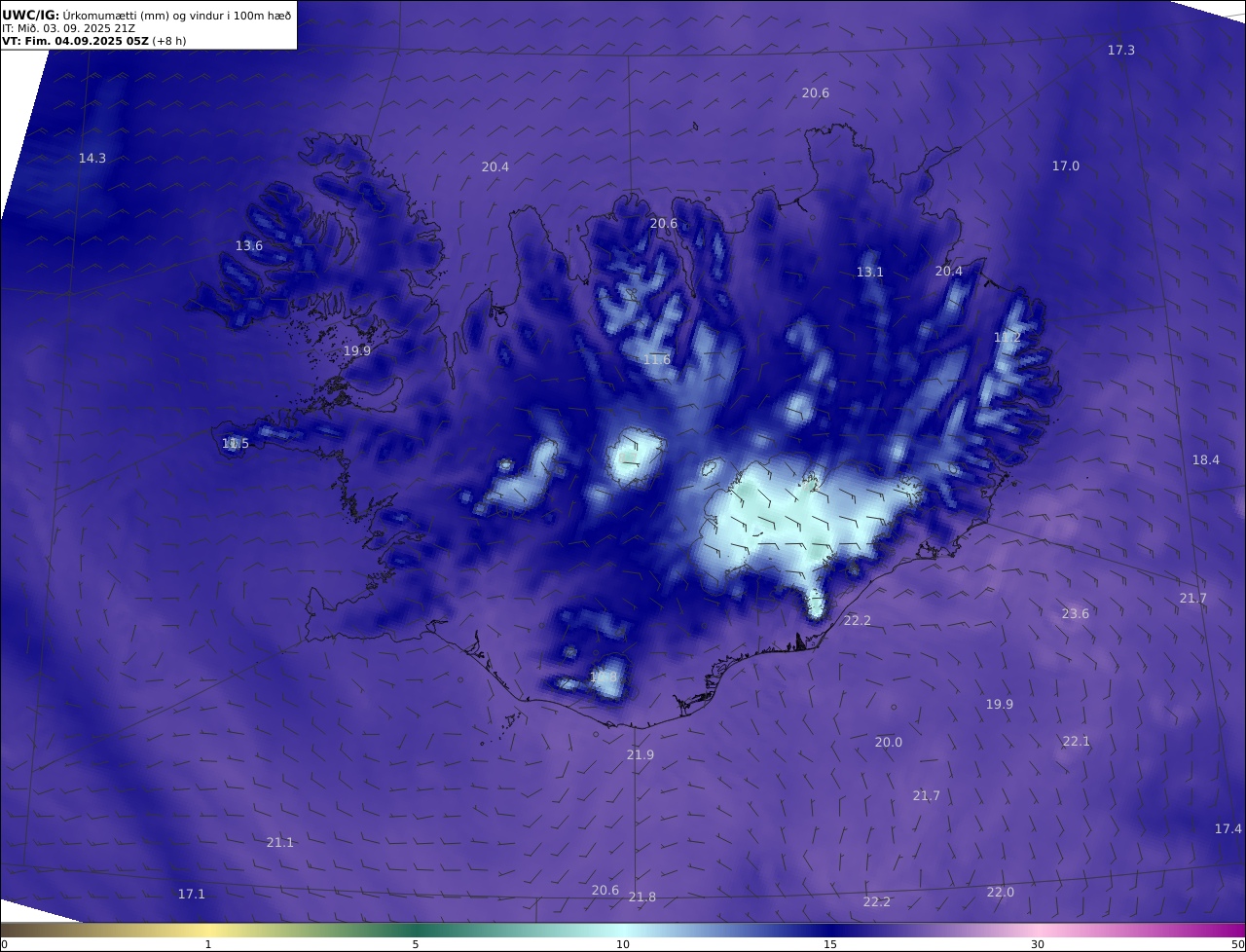Click the colorbar tick label 50

[1238, 944]
